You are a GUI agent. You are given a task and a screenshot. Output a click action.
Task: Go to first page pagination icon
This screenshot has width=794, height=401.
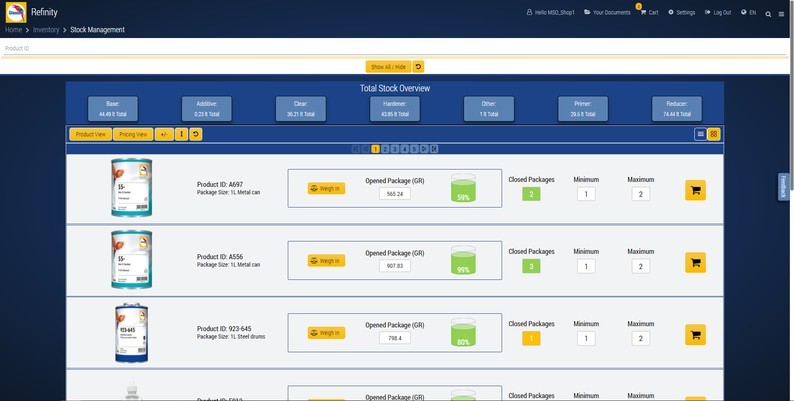[x=355, y=149]
